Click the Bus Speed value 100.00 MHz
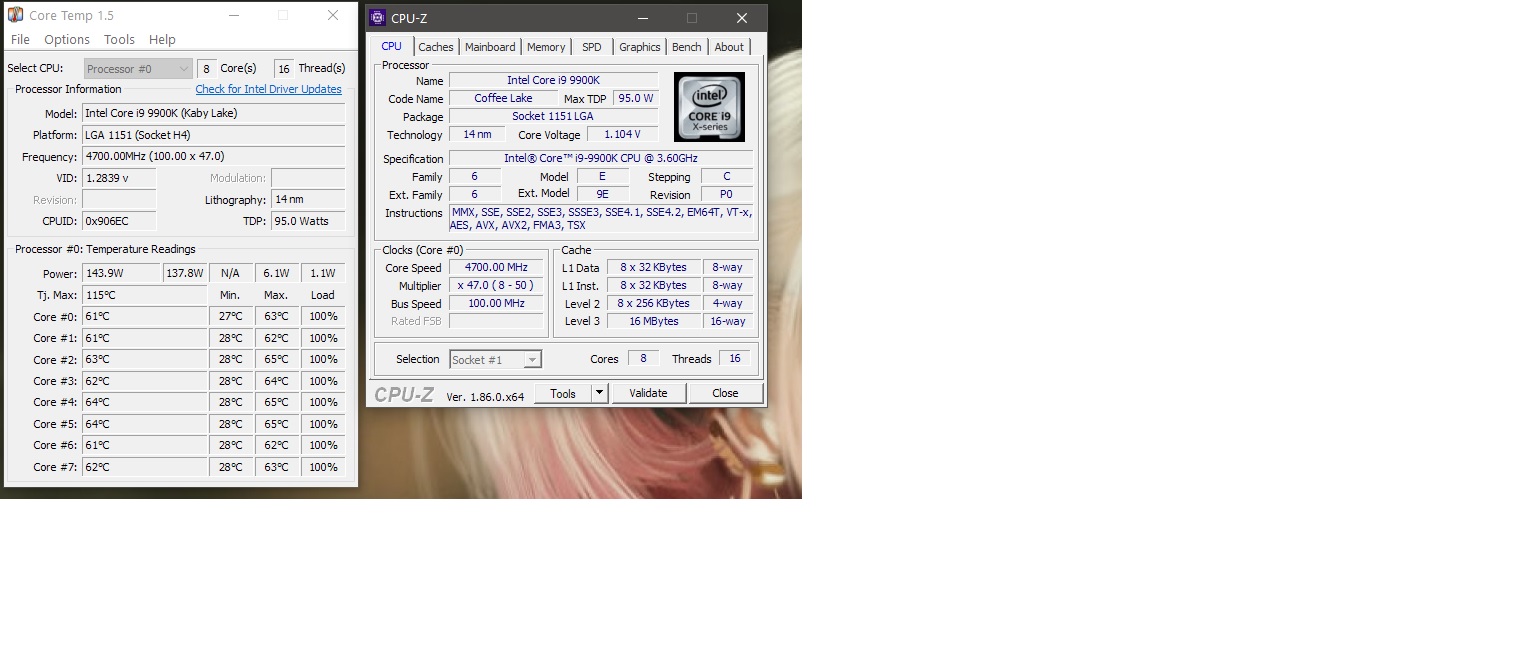Viewport: 1536px width, 648px height. [496, 303]
